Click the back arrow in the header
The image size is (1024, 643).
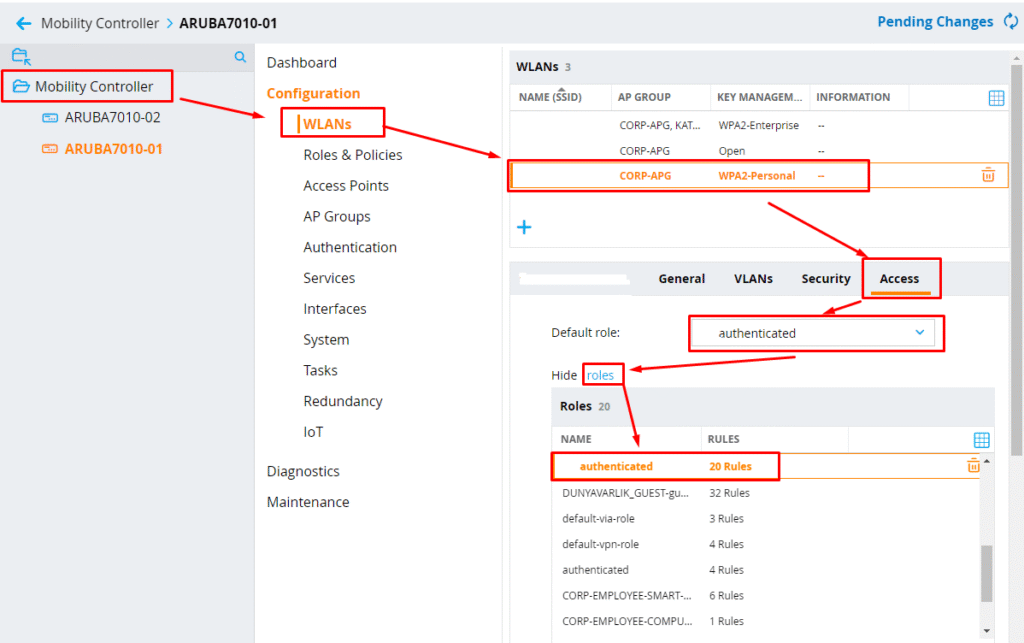tap(24, 23)
